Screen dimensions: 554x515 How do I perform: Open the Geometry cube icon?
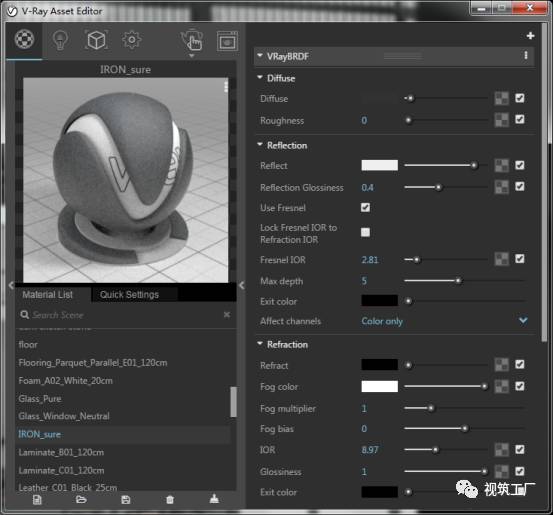pyautogui.click(x=96, y=40)
